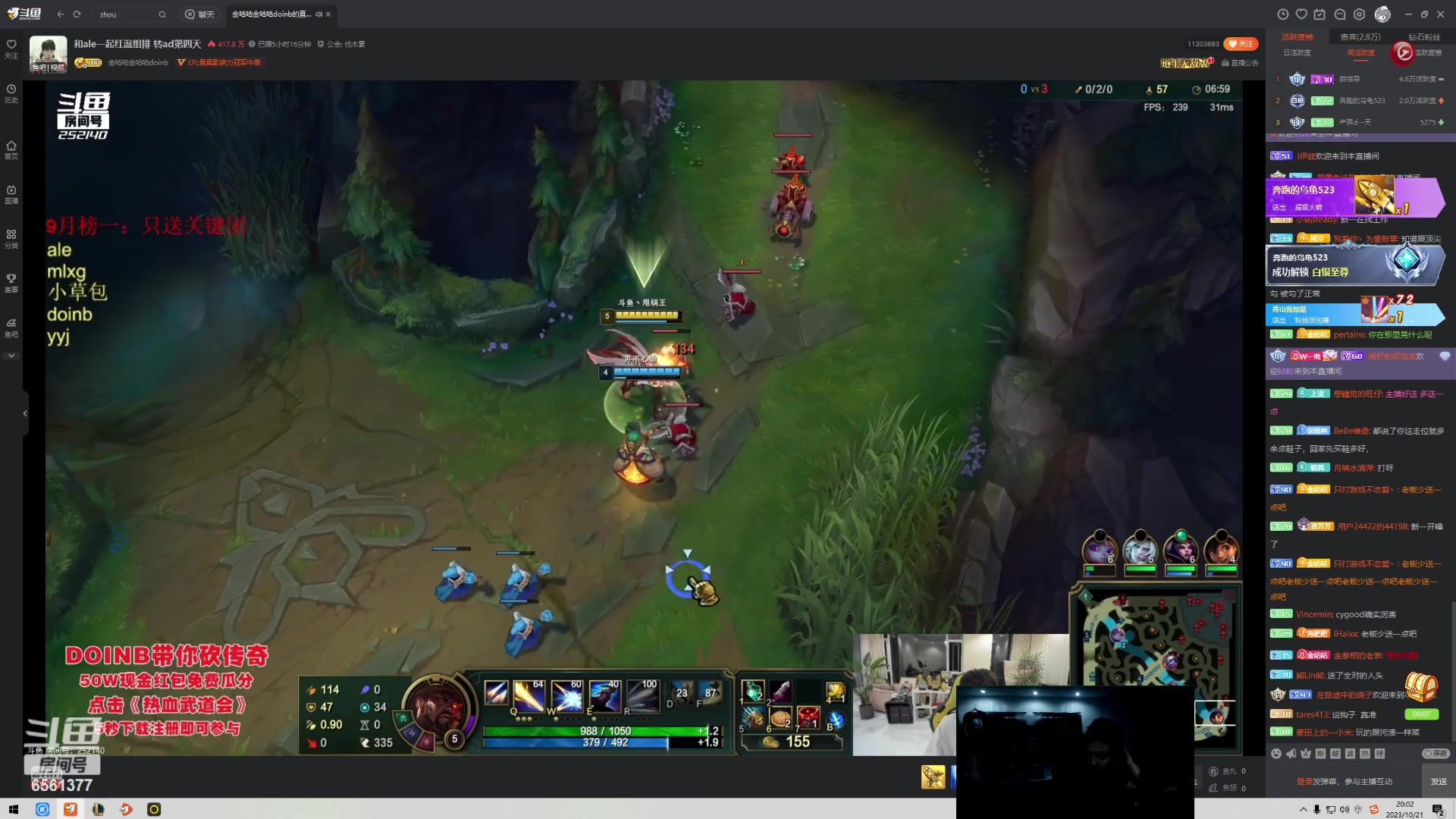Open the Sogou input tray icon

(1373, 809)
